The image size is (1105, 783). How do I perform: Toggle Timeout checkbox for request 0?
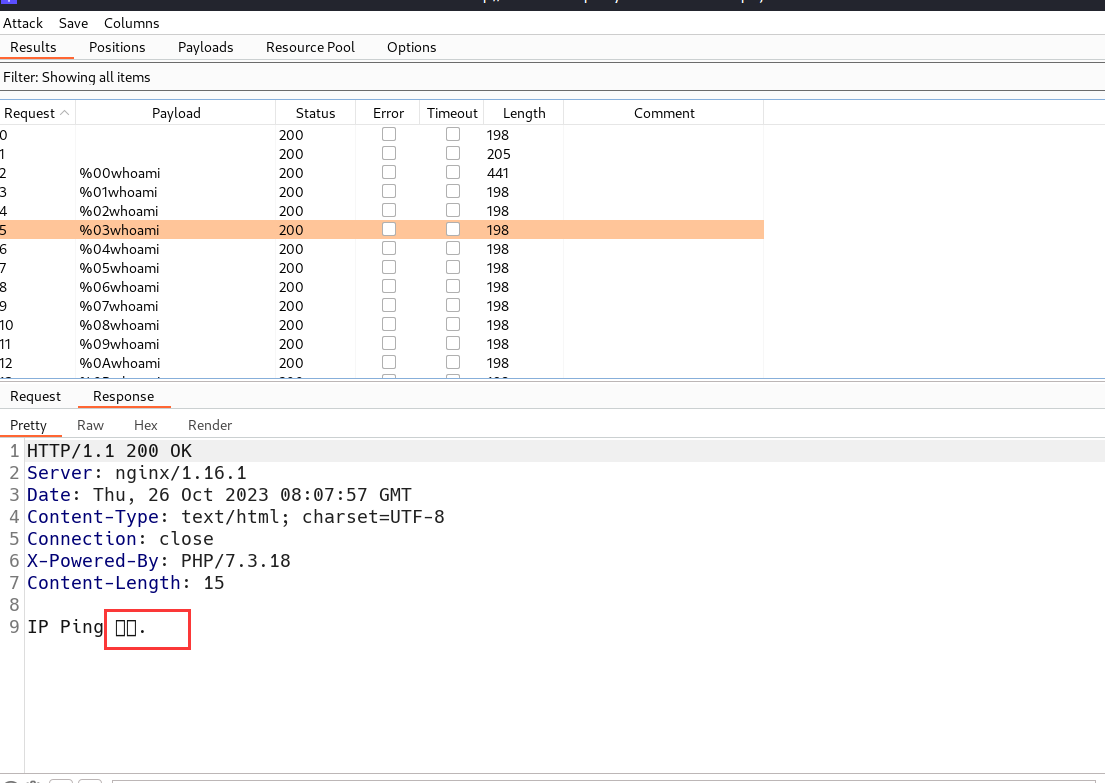coord(453,134)
